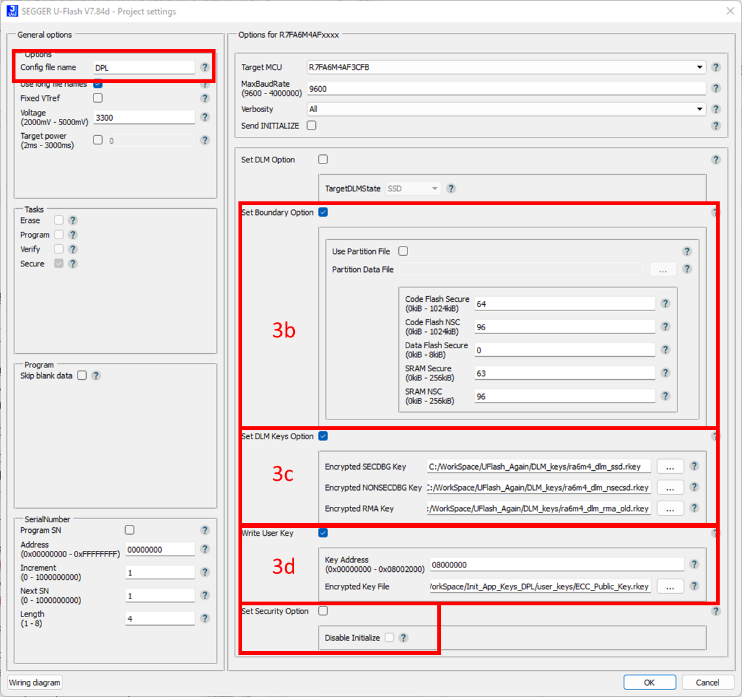Open help for Data Flash Secure size

click(665, 349)
